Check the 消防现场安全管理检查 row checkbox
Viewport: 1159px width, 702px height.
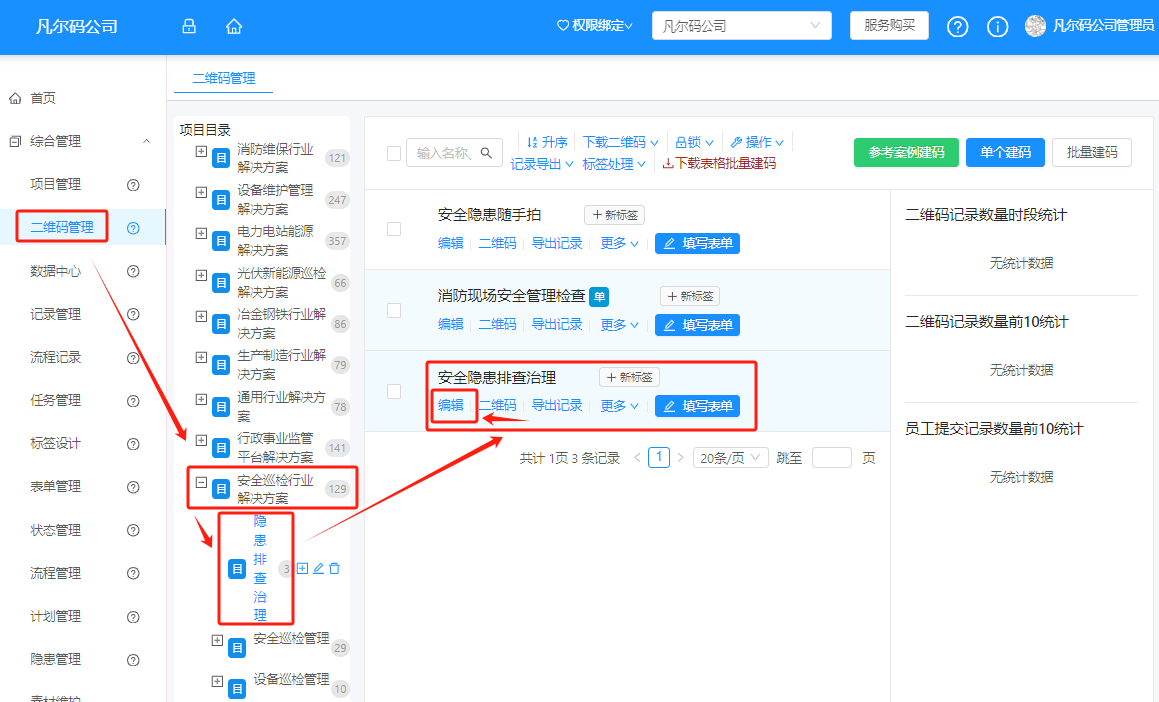[x=393, y=311]
